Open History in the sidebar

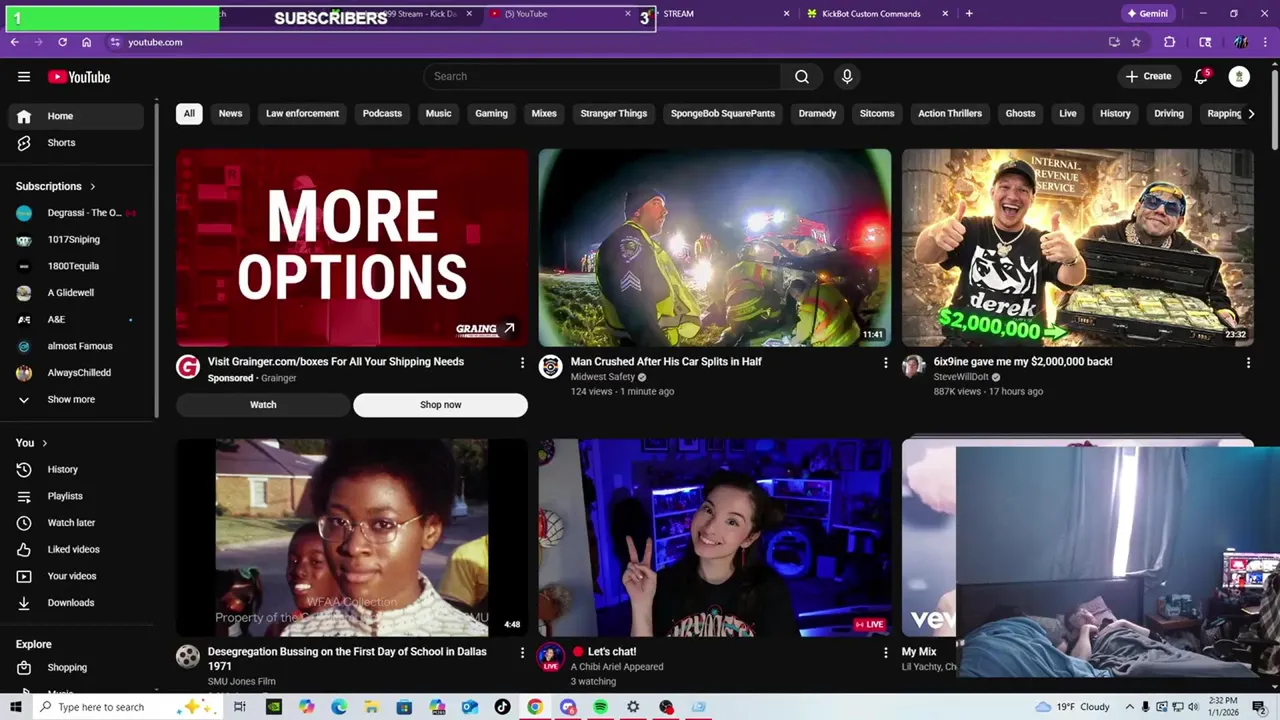click(76, 469)
